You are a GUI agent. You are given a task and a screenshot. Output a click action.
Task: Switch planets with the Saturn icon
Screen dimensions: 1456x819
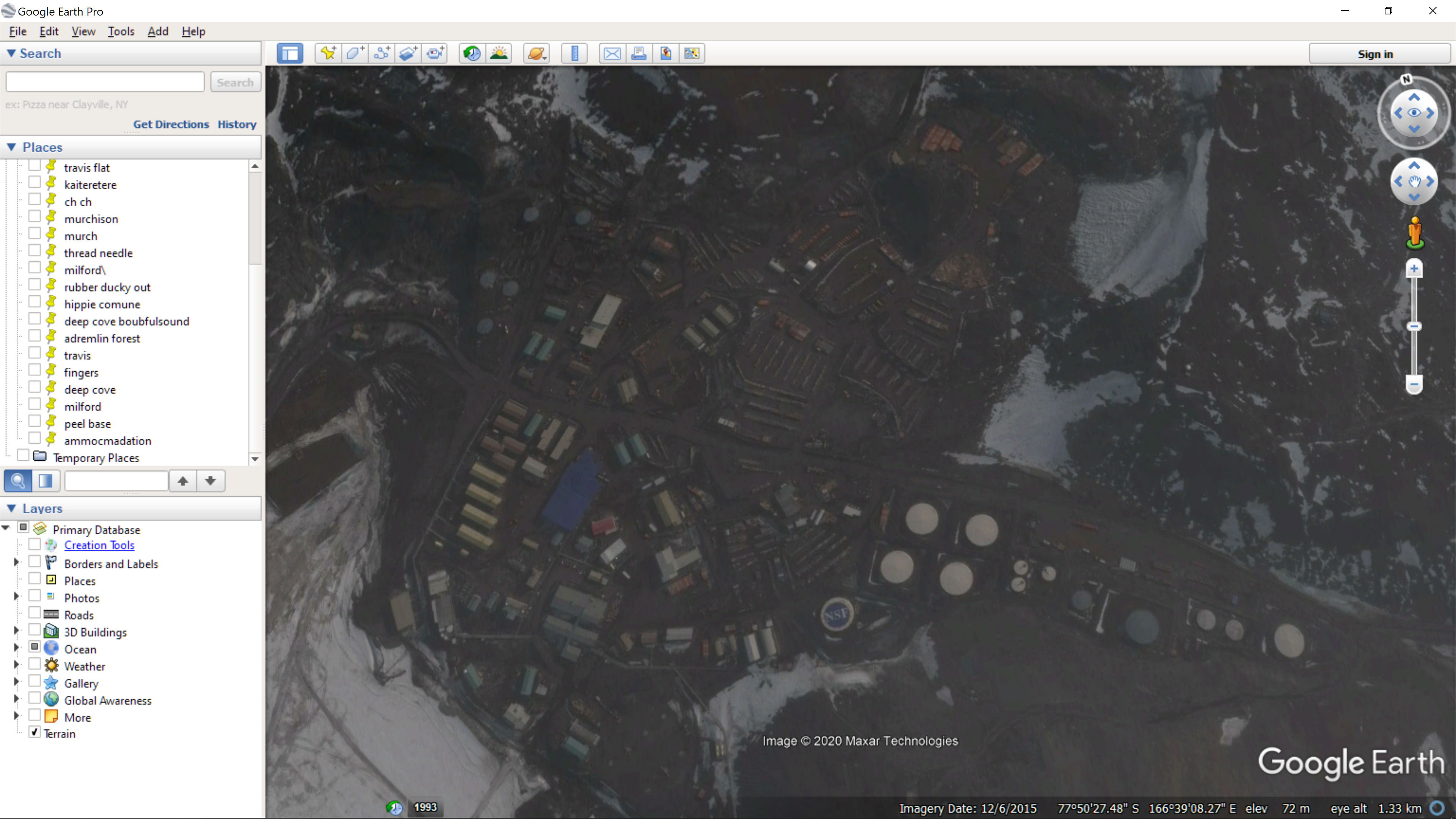(x=537, y=54)
